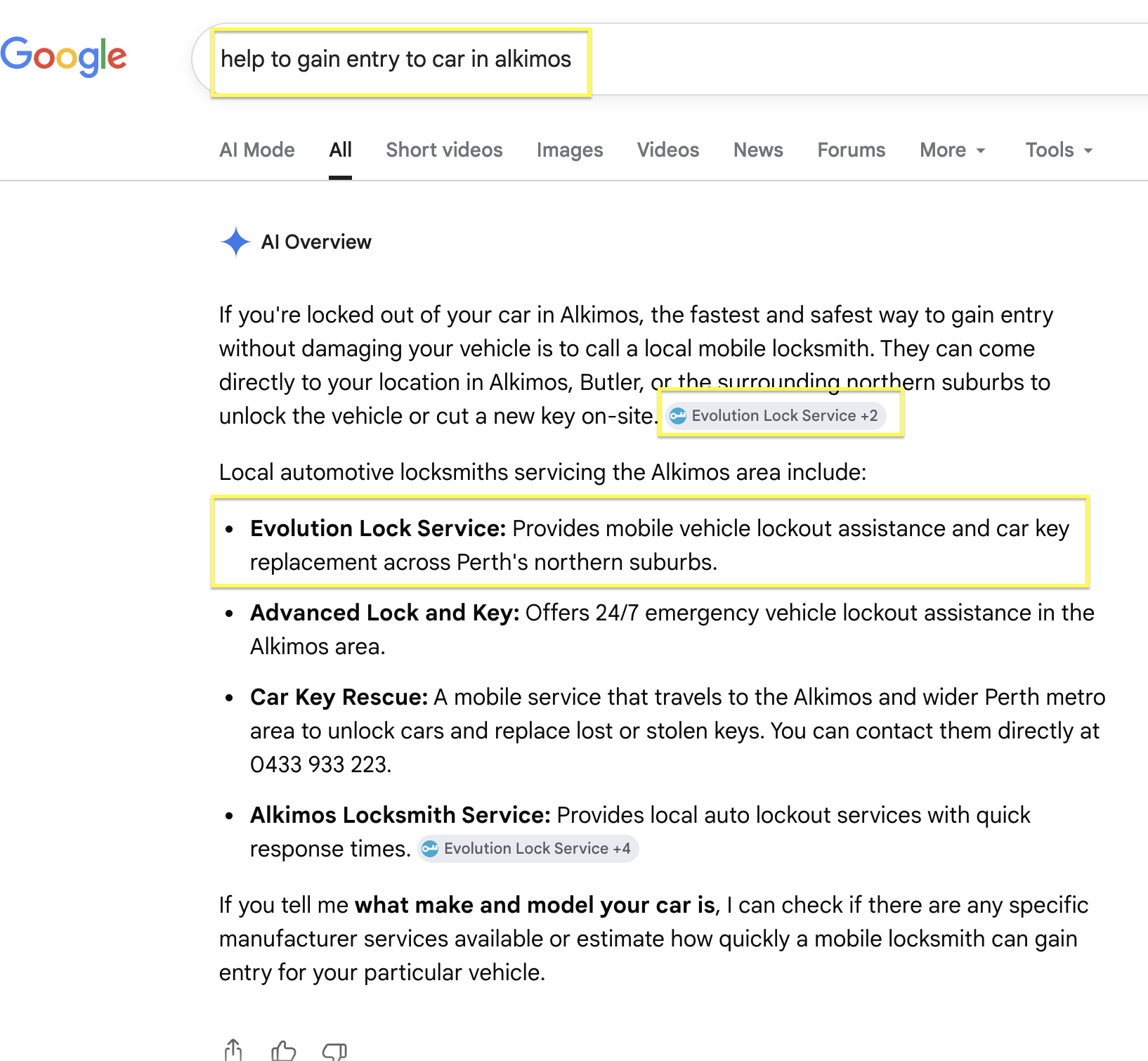Give thumbs up to AI Overview
Screen dimensions: 1148x1061
[x=284, y=1050]
